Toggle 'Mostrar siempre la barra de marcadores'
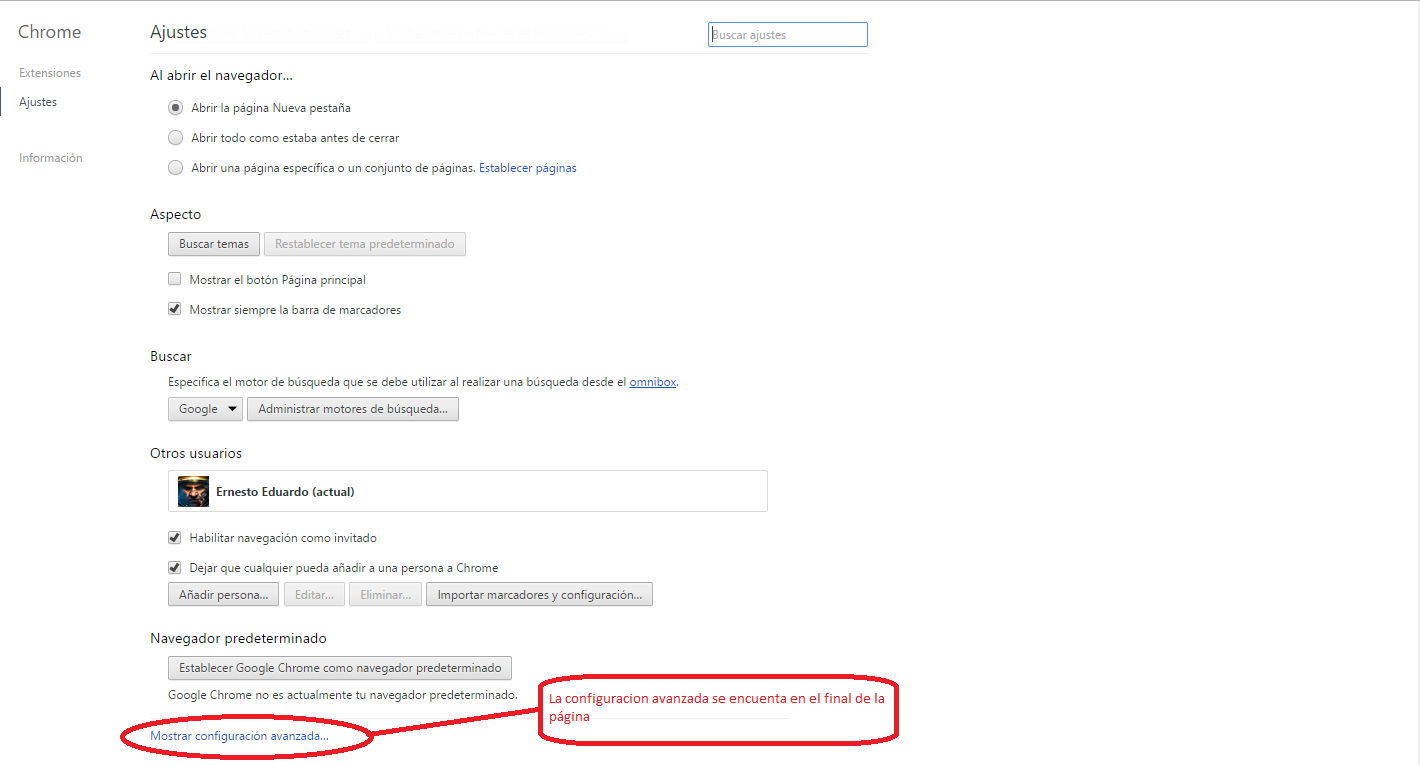 (175, 310)
